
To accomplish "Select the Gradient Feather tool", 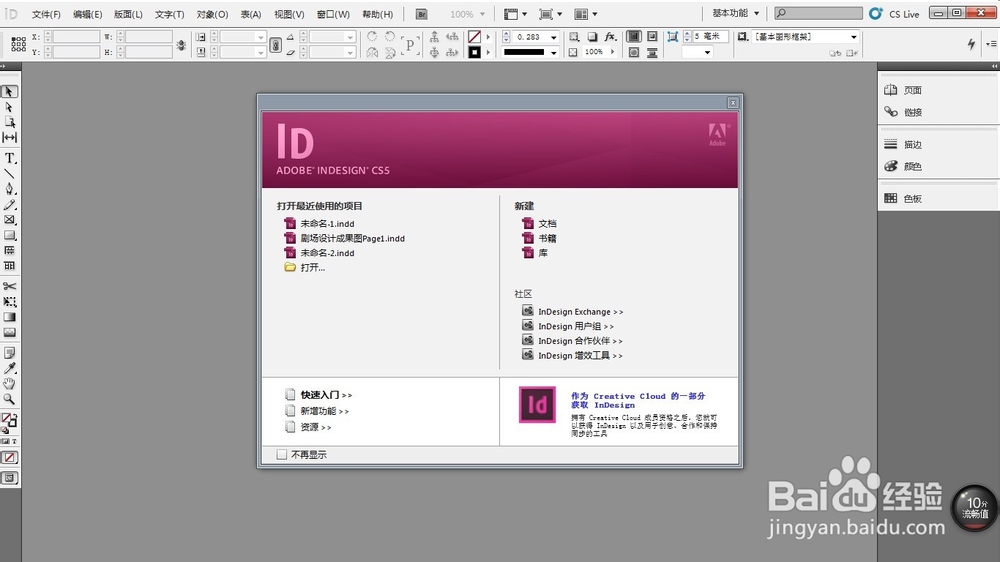I will pyautogui.click(x=10, y=332).
